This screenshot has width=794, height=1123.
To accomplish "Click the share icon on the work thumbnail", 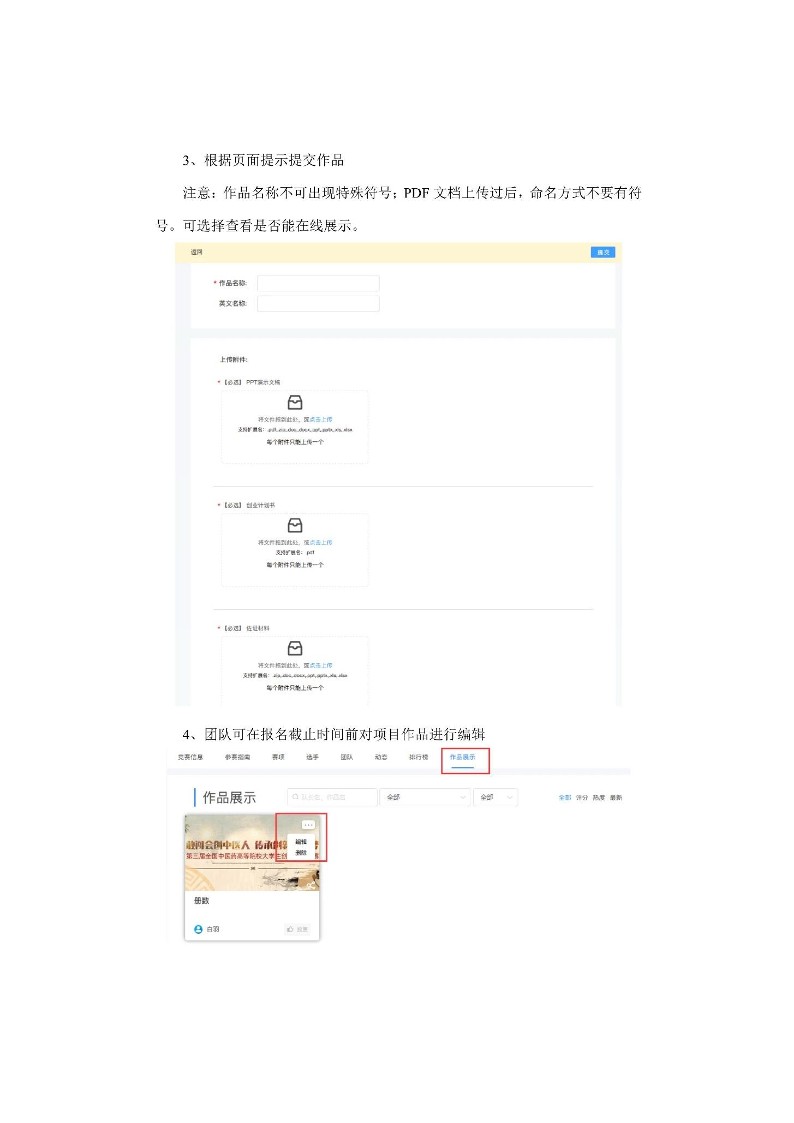I will [311, 887].
